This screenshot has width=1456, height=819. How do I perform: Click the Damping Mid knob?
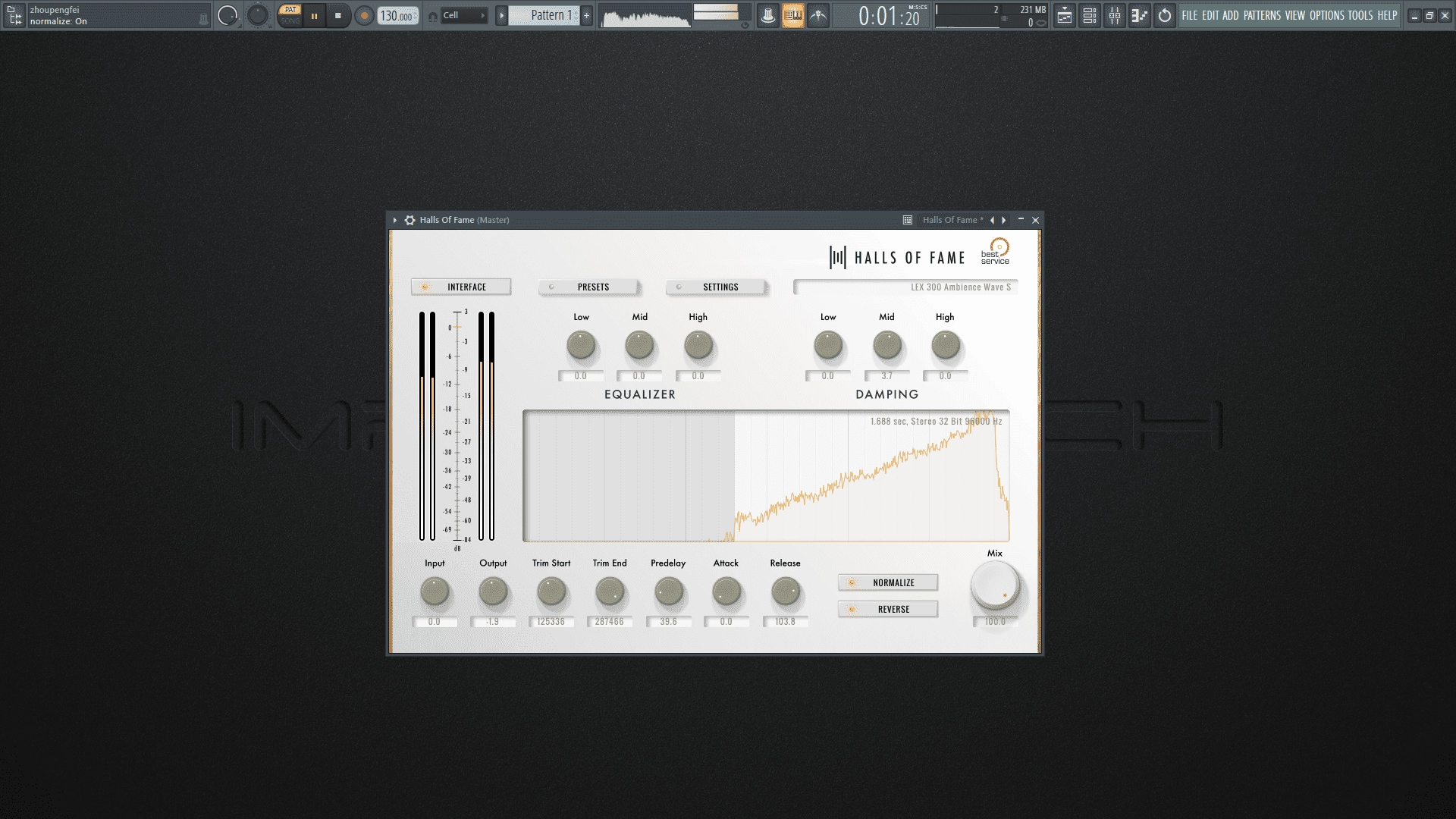(887, 346)
